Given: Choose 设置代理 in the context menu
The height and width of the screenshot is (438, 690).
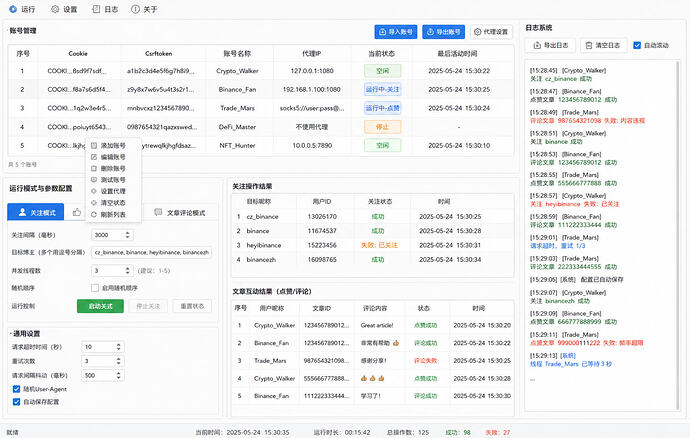Looking at the screenshot, I should click(x=113, y=191).
